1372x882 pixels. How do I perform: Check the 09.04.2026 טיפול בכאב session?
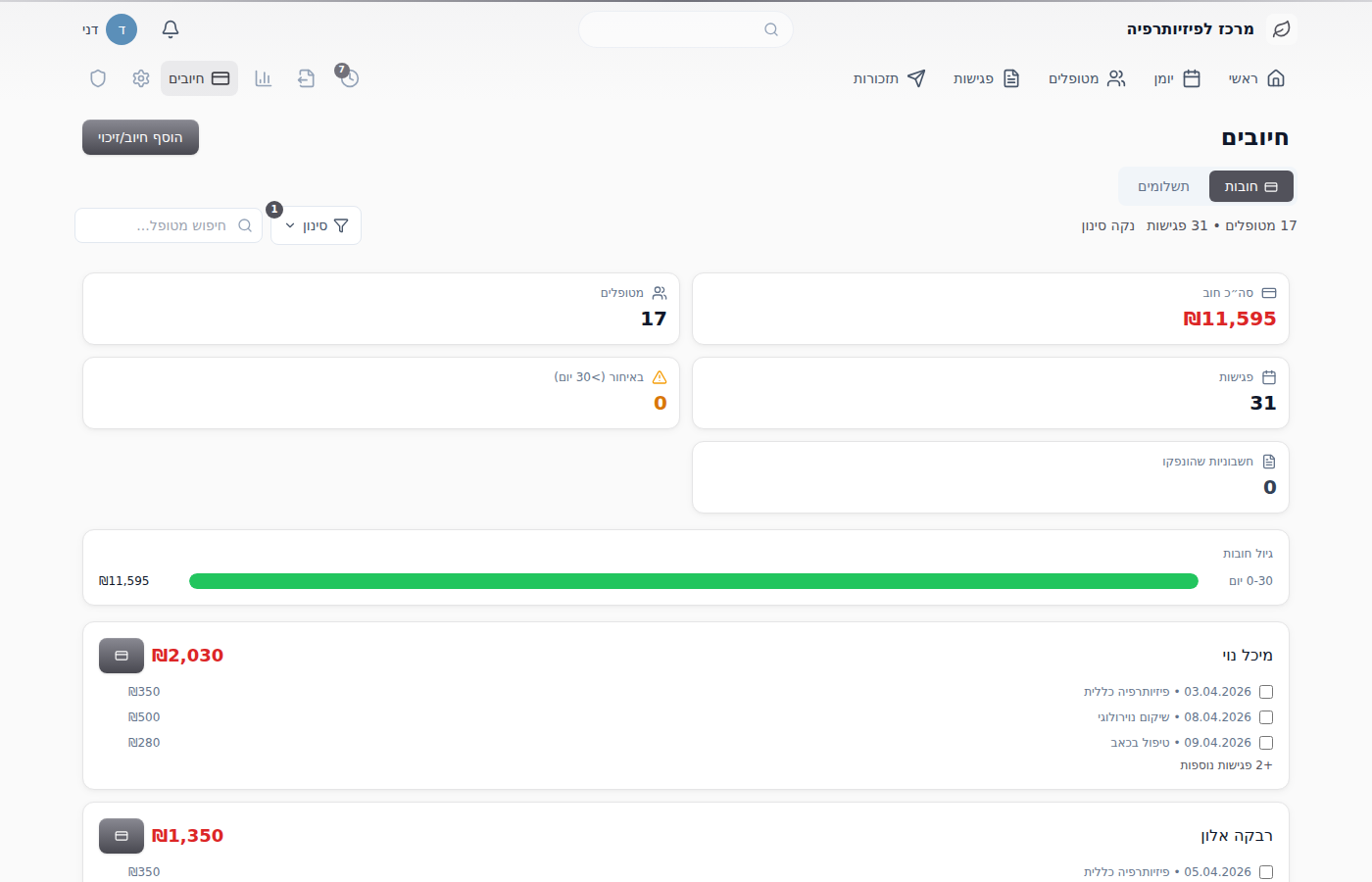click(x=1266, y=743)
